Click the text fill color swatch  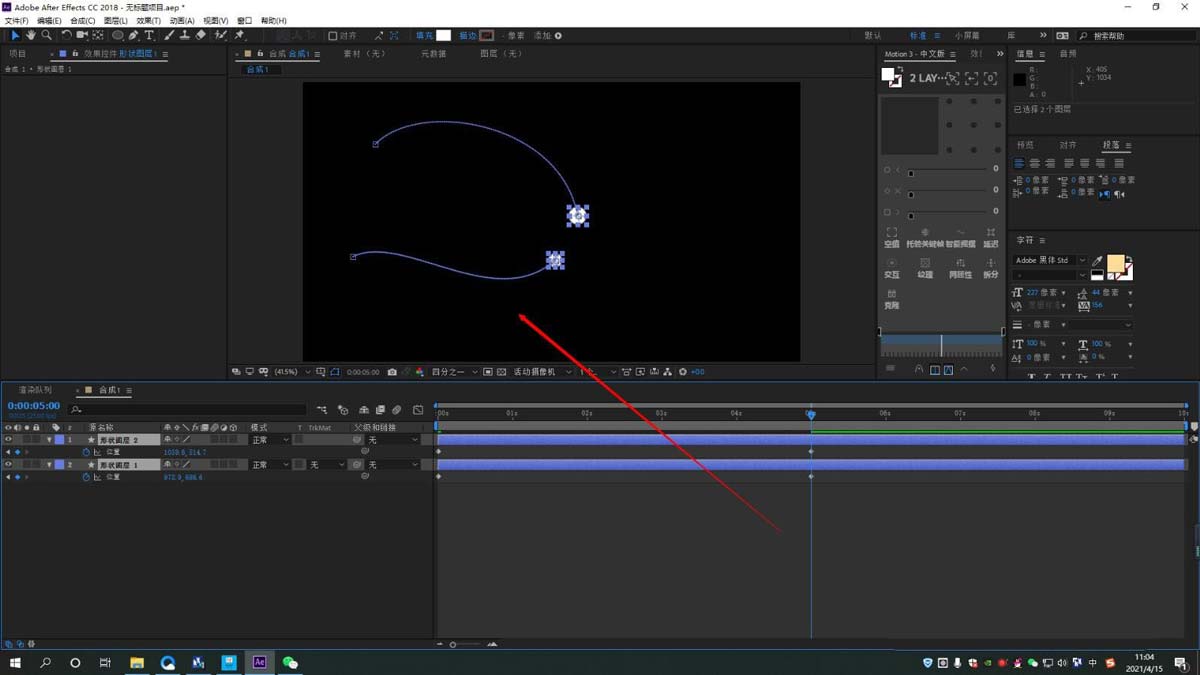click(x=1115, y=263)
